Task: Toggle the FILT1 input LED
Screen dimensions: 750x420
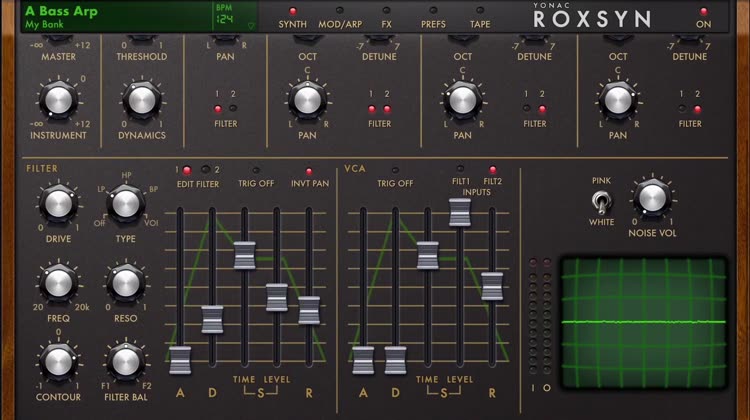Action: (x=460, y=168)
